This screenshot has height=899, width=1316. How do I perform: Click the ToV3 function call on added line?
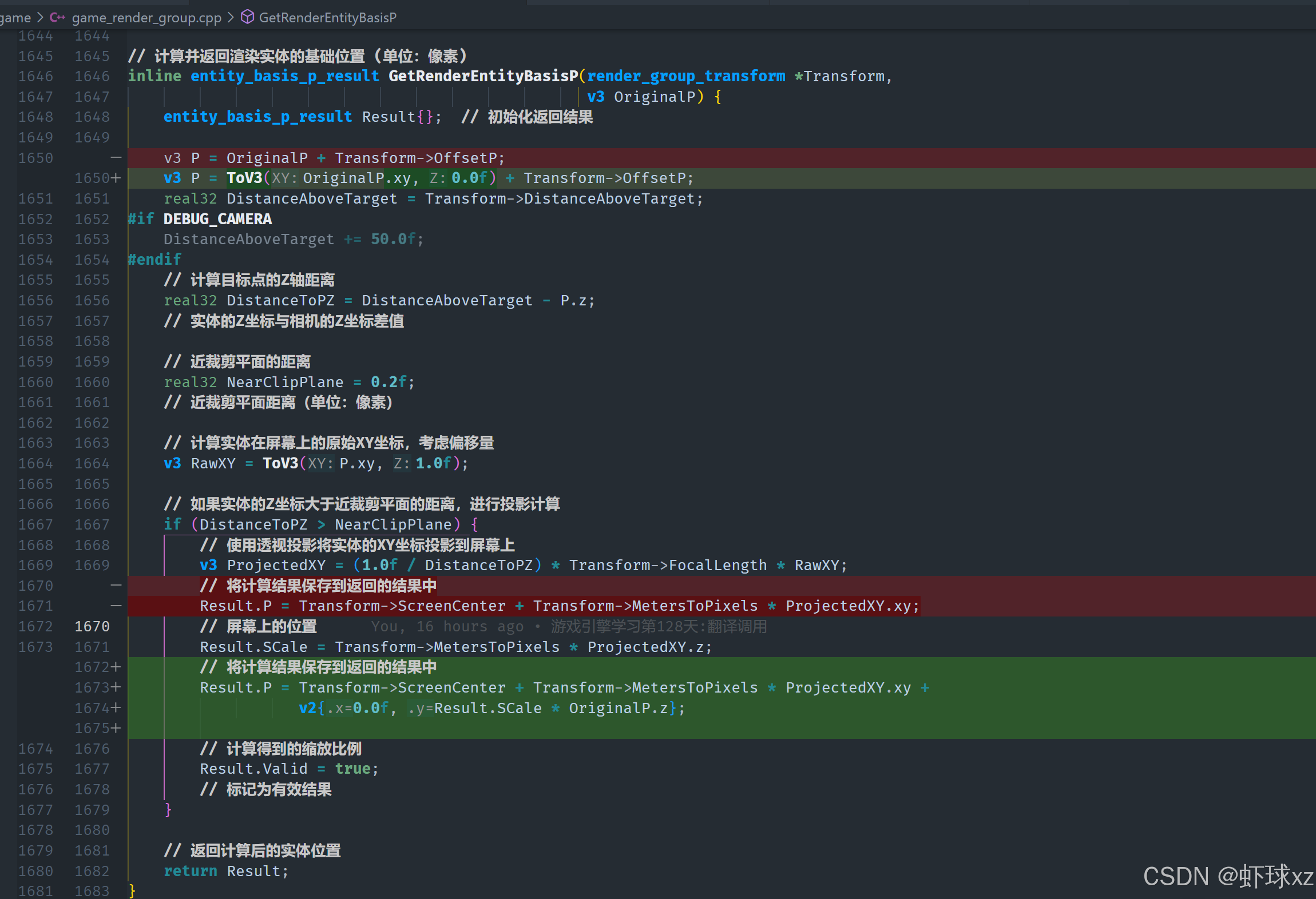[244, 178]
